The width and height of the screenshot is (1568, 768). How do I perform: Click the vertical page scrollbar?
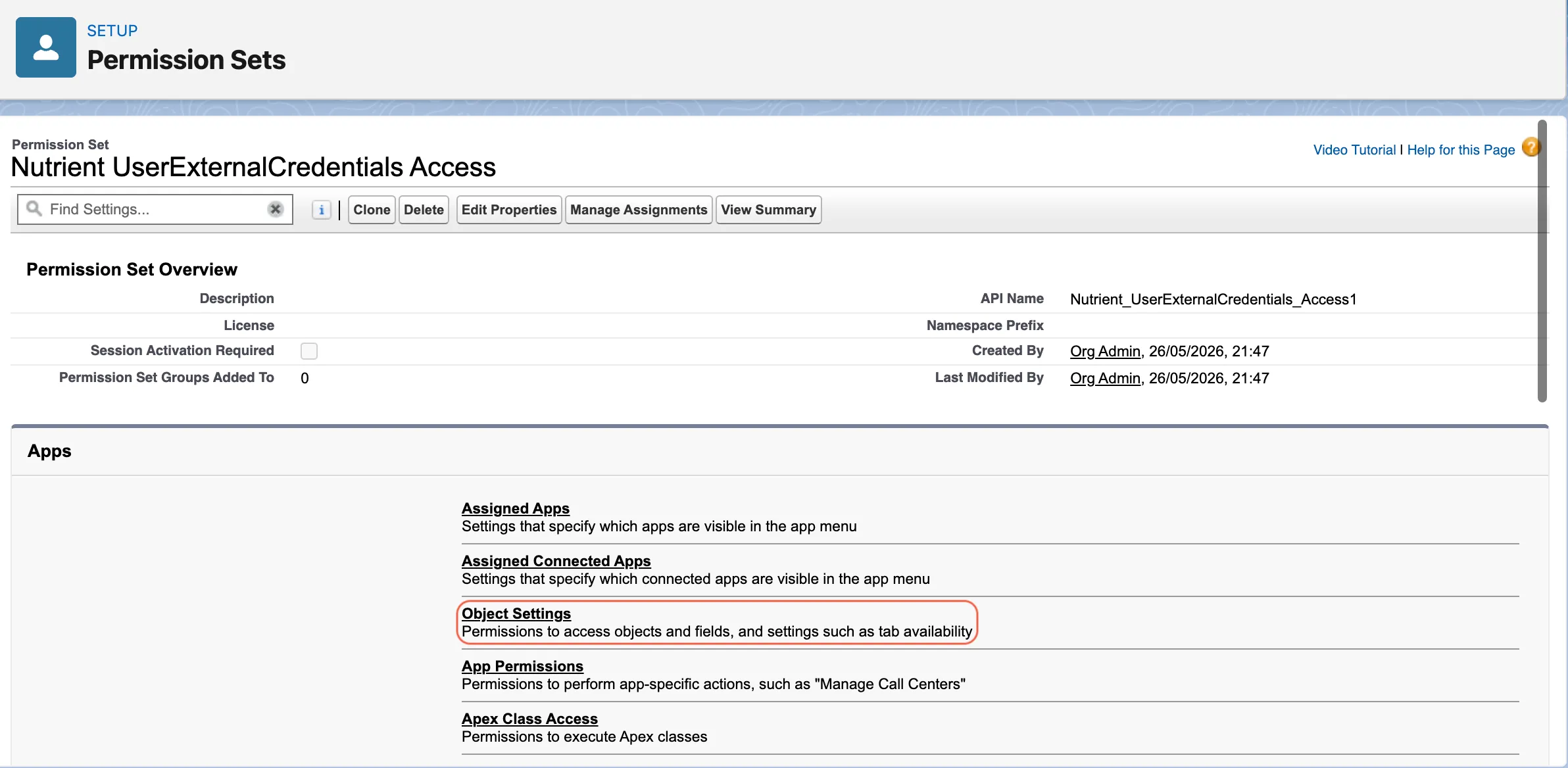pyautogui.click(x=1542, y=261)
